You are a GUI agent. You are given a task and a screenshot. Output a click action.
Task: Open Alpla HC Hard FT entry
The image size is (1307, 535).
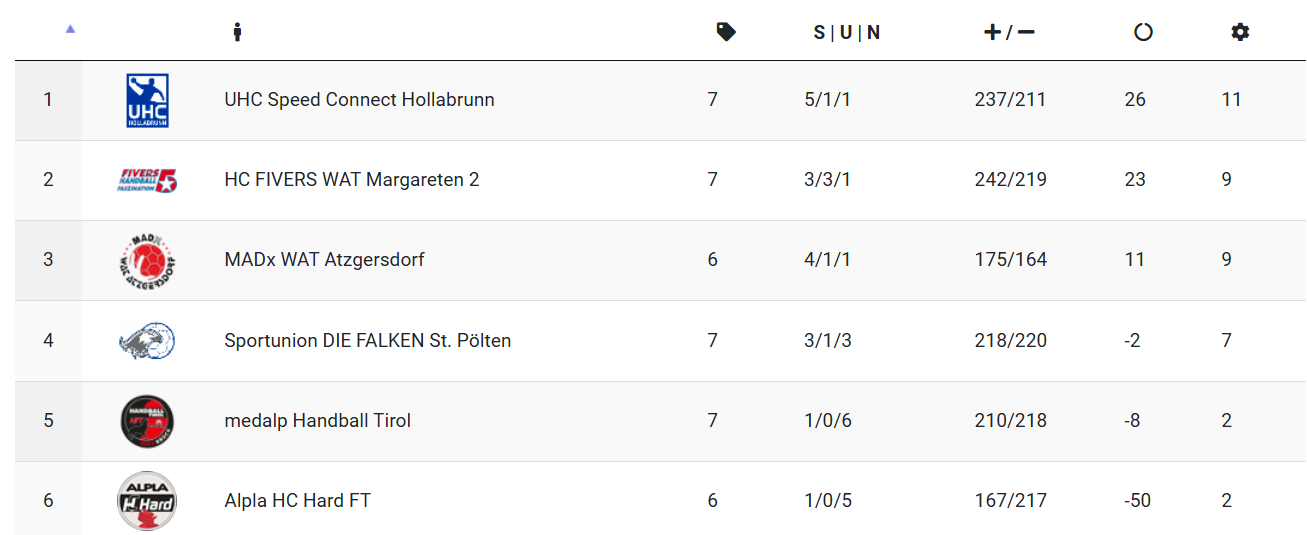click(x=297, y=501)
